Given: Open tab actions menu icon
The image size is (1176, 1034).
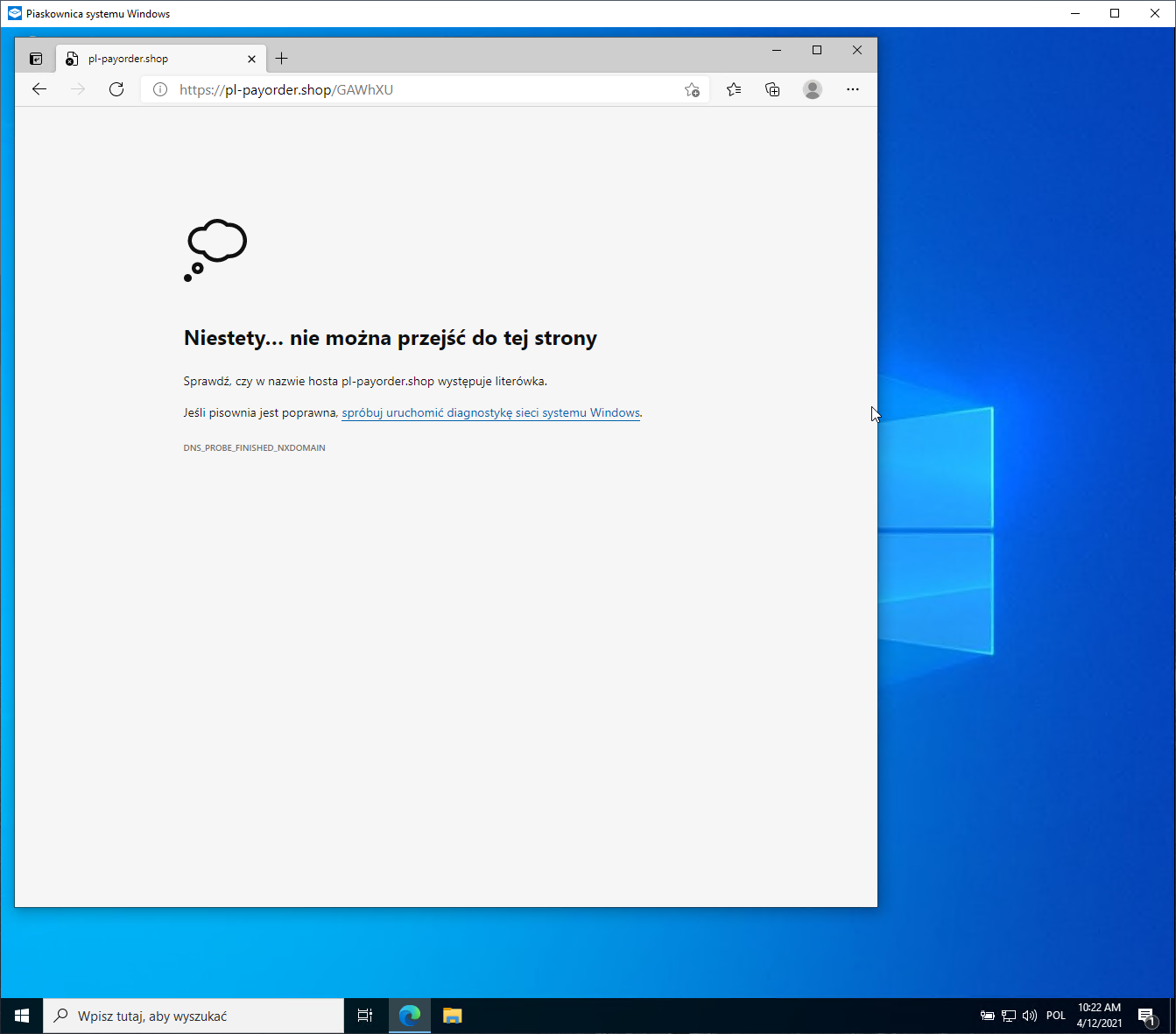Looking at the screenshot, I should 36,59.
